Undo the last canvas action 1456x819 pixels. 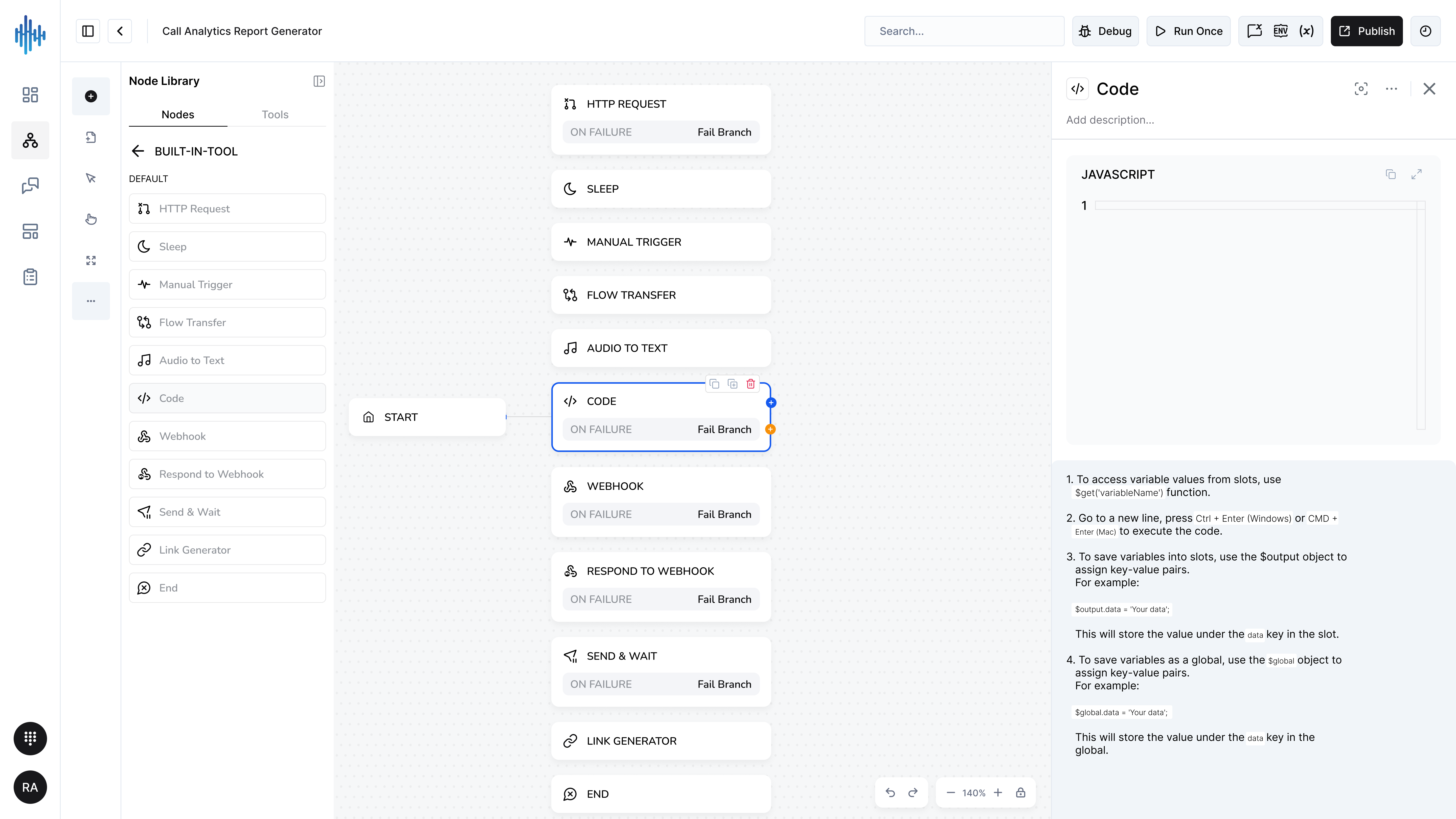pyautogui.click(x=890, y=793)
